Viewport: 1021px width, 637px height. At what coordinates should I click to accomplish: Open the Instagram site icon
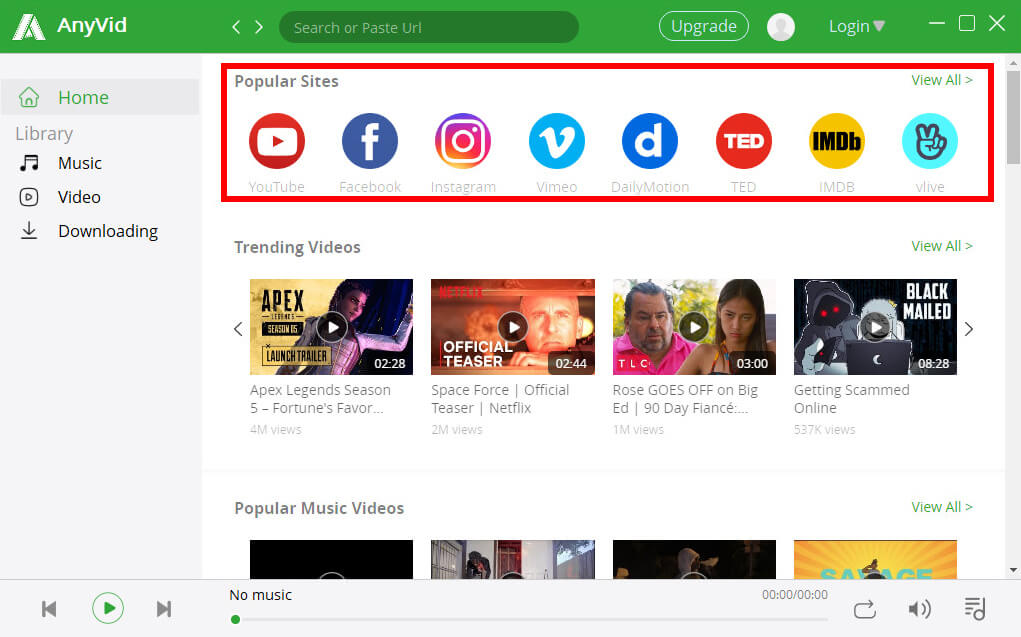click(463, 141)
